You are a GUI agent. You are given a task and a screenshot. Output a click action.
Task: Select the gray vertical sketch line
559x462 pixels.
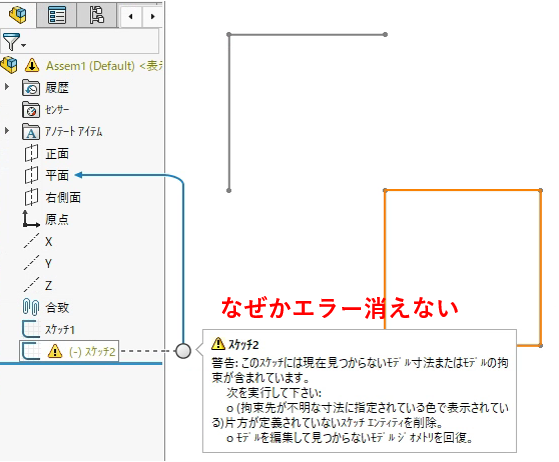(229, 113)
